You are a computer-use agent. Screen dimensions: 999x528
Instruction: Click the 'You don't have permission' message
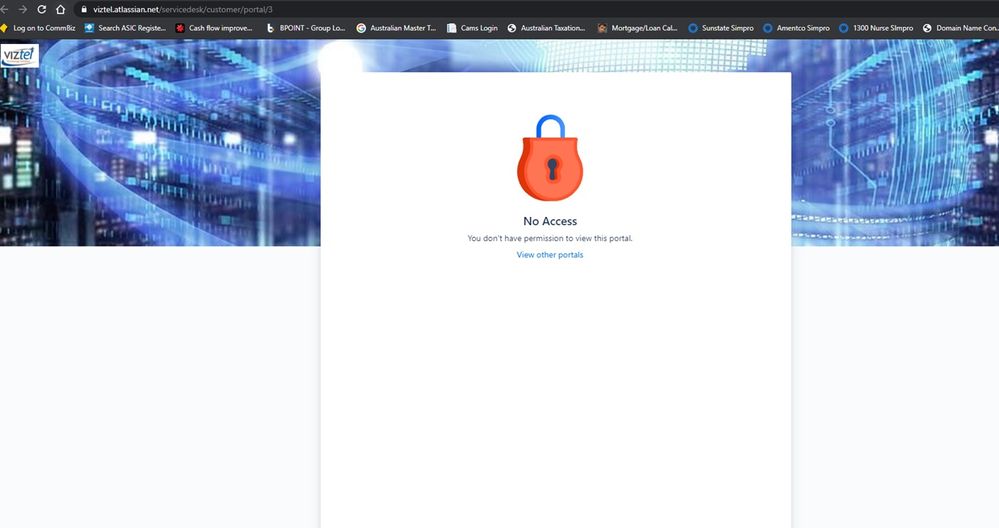[550, 238]
